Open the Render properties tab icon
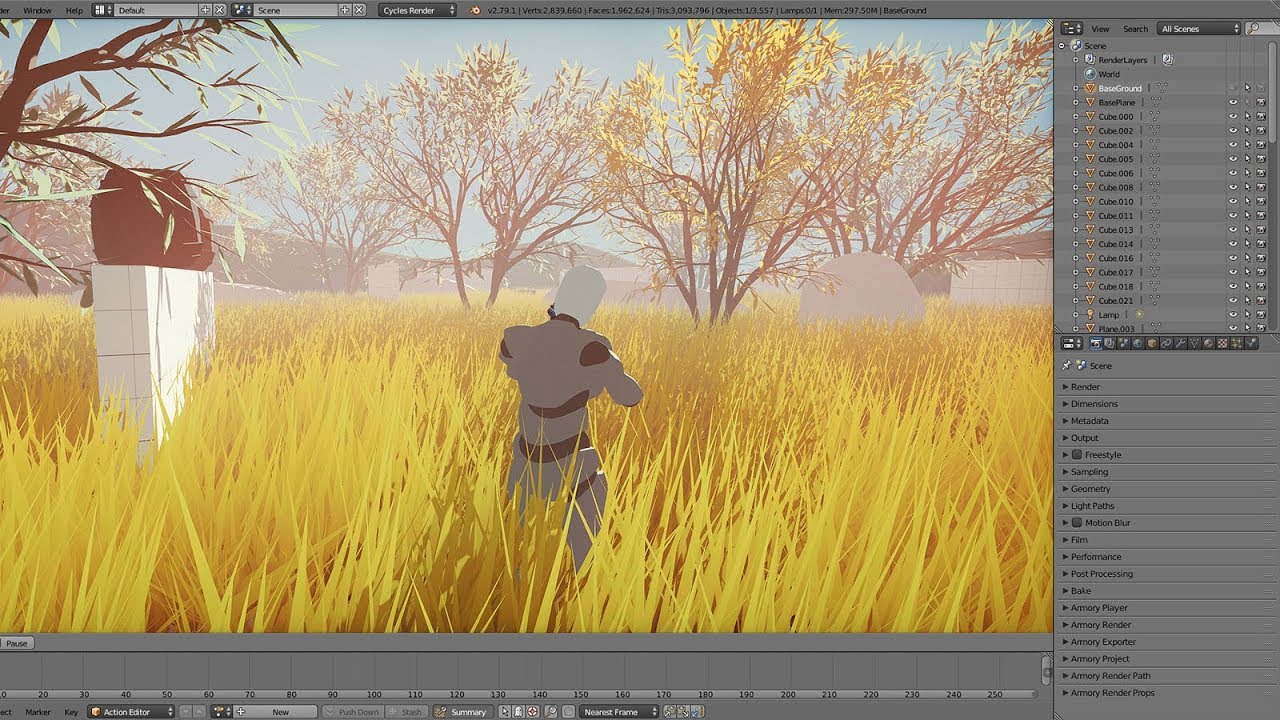This screenshot has height=720, width=1280. point(1096,343)
